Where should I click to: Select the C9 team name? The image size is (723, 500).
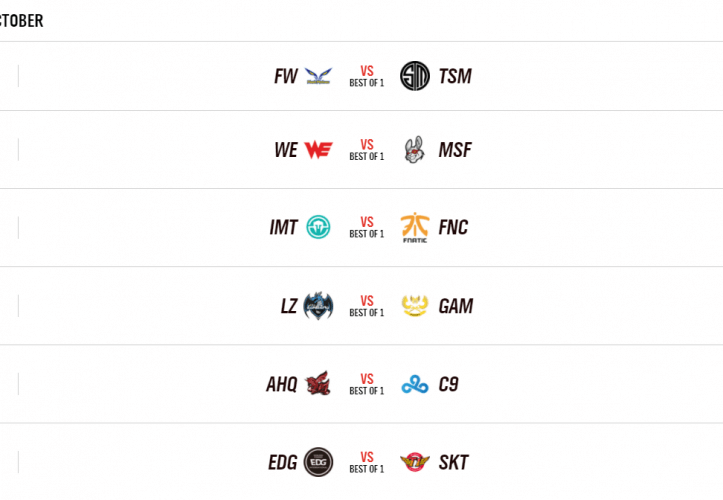pos(448,384)
